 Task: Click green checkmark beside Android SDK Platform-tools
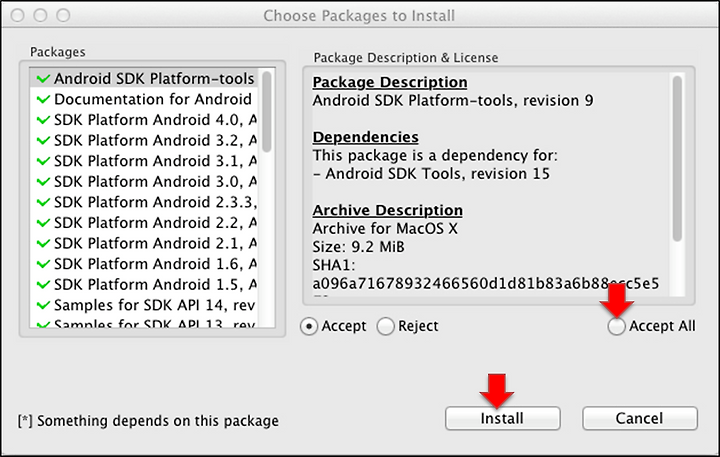pos(43,79)
